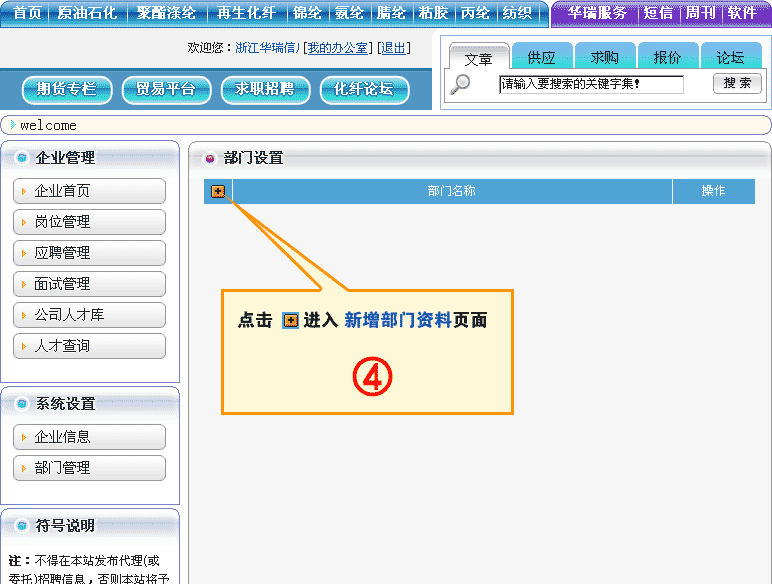
Task: Click the 符号说明 panel header icon
Action: pos(22,526)
